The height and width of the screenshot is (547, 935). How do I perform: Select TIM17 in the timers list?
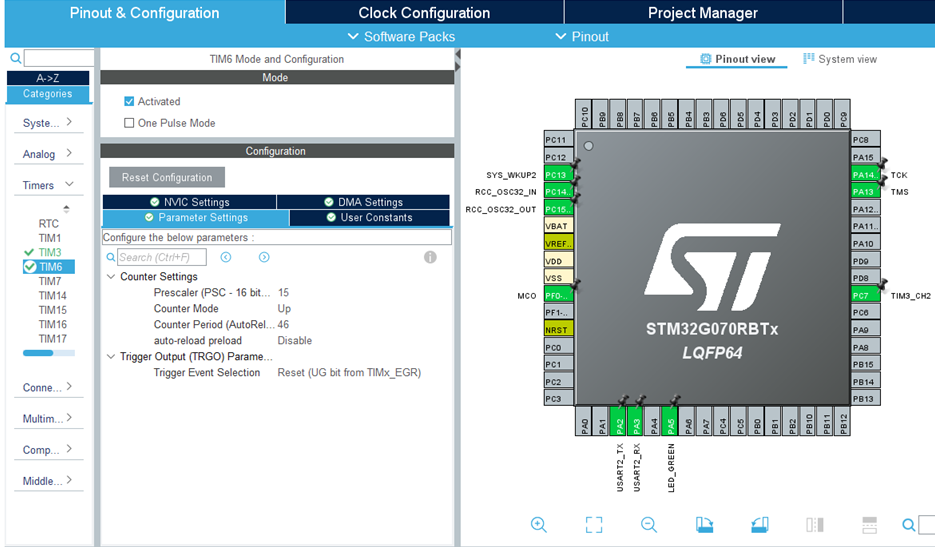[x=52, y=338]
